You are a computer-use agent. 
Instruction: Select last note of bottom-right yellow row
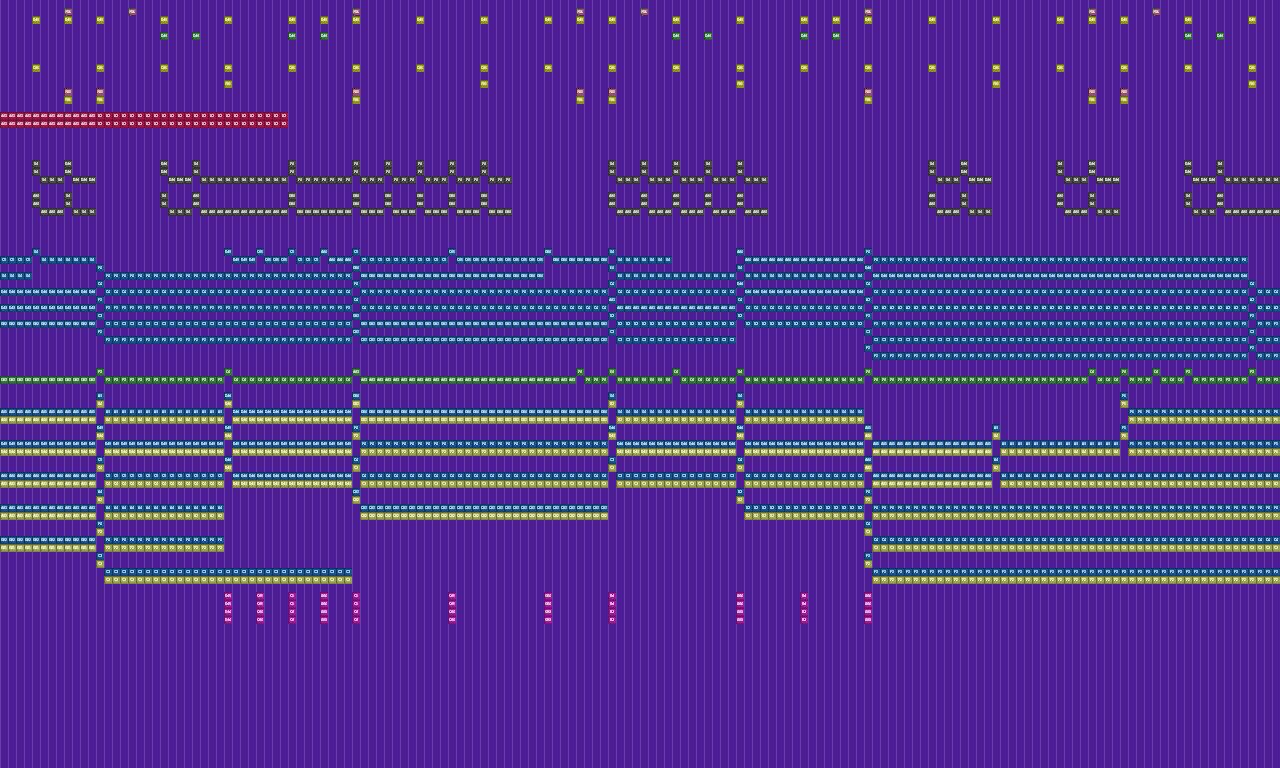[x=1276, y=580]
